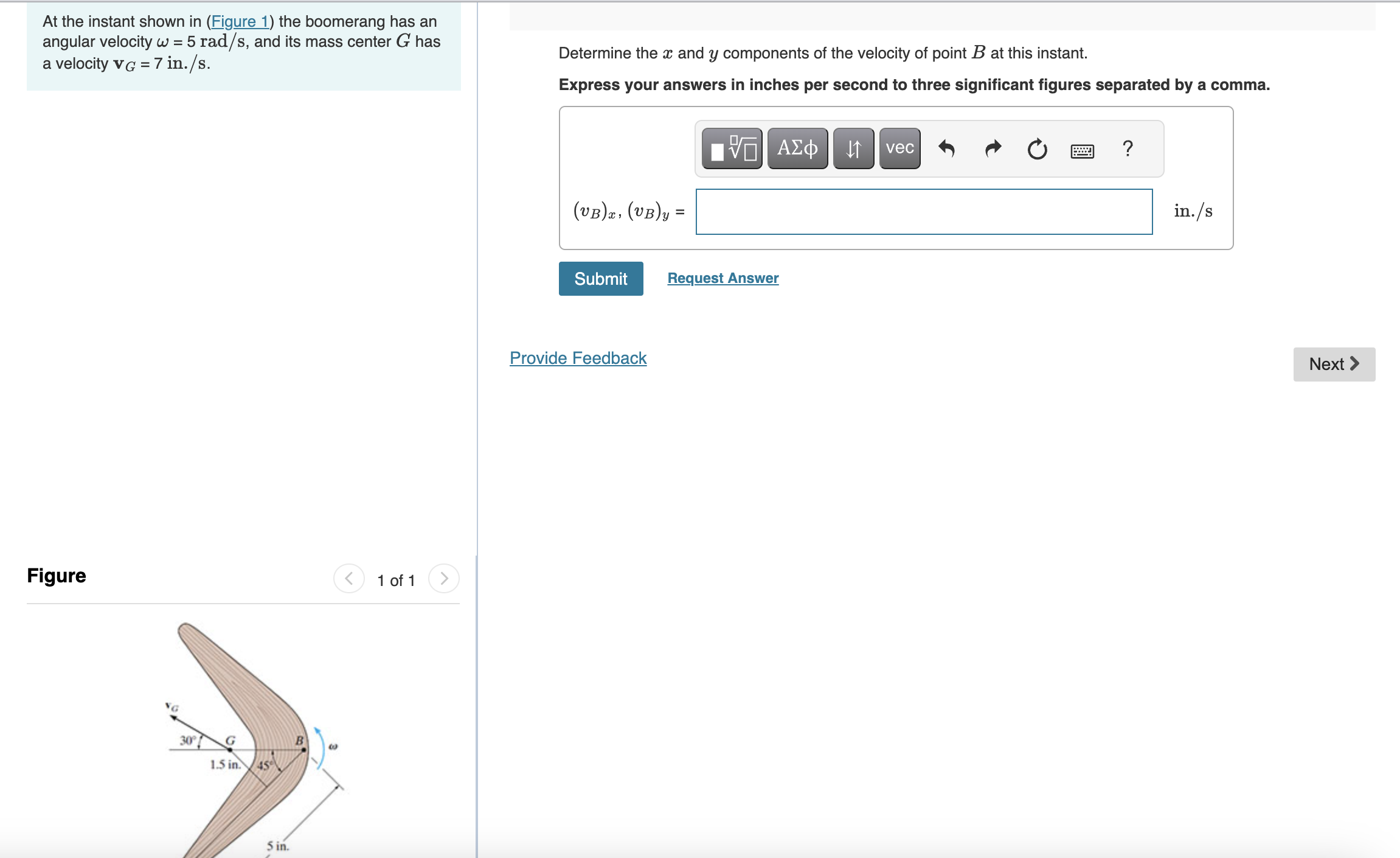Insert a vector using the vec icon
The image size is (1400, 858).
[899, 148]
